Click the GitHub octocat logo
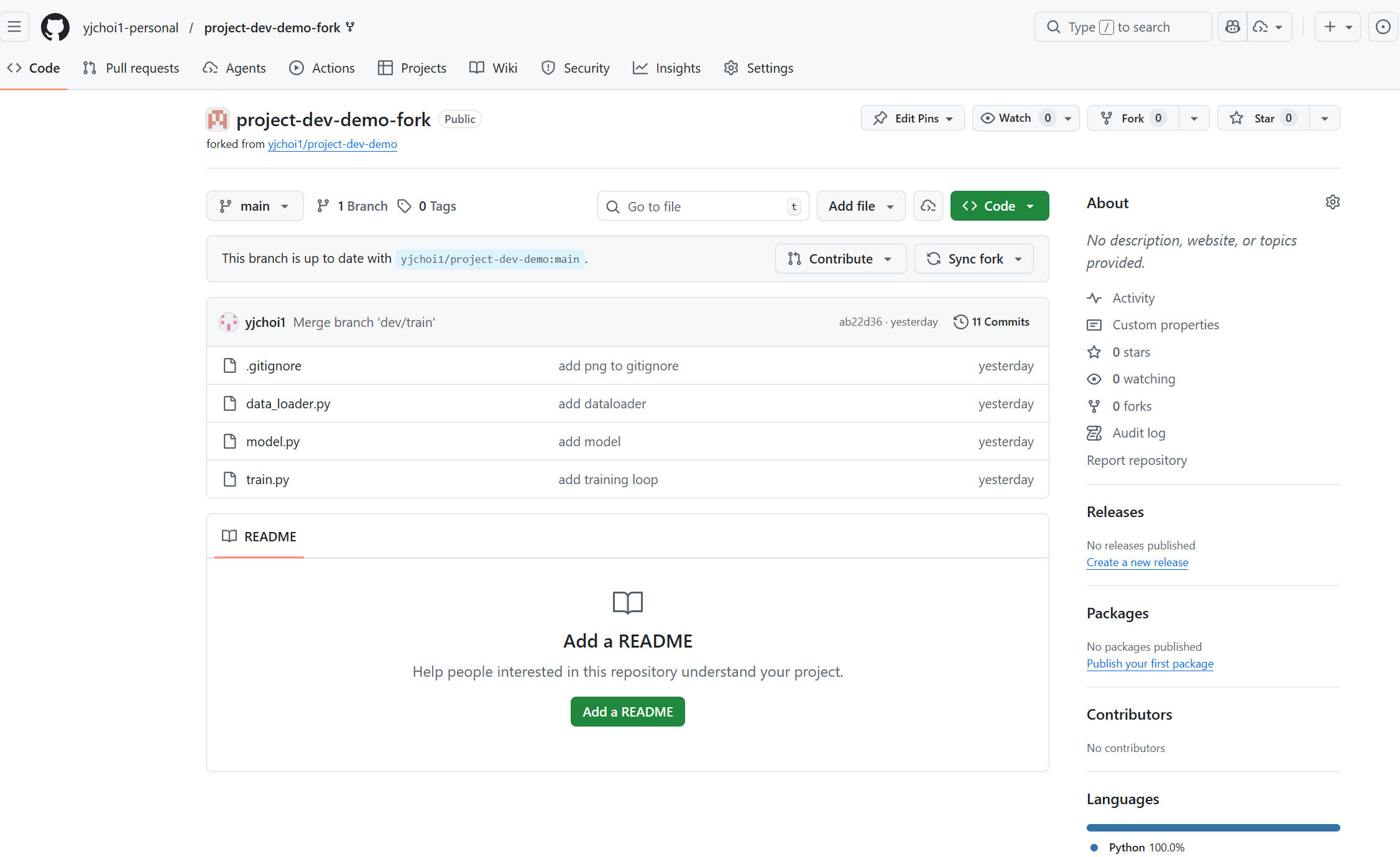Image resolution: width=1400 pixels, height=857 pixels. coord(55,27)
